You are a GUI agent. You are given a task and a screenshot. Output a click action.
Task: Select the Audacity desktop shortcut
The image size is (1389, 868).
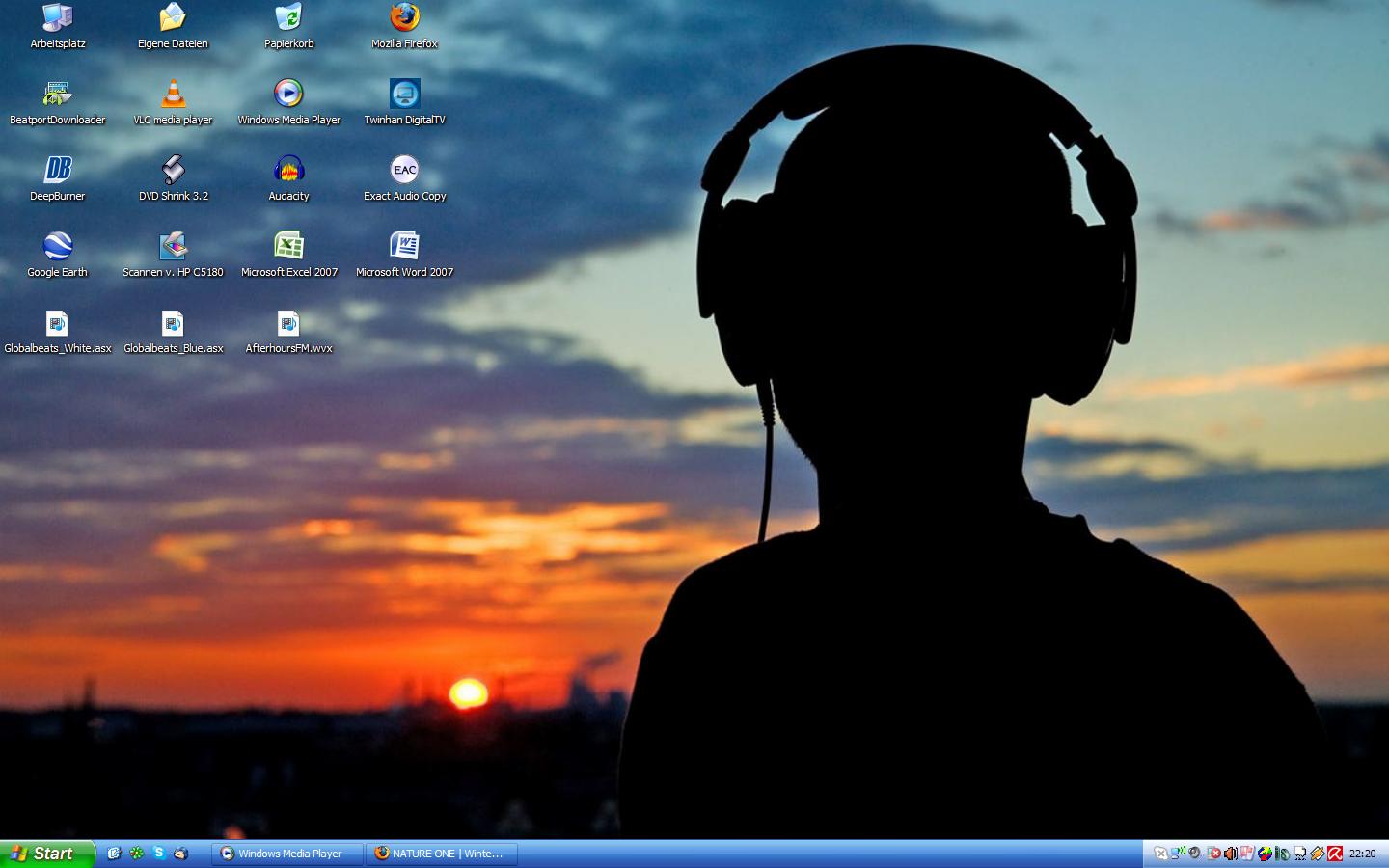click(288, 171)
